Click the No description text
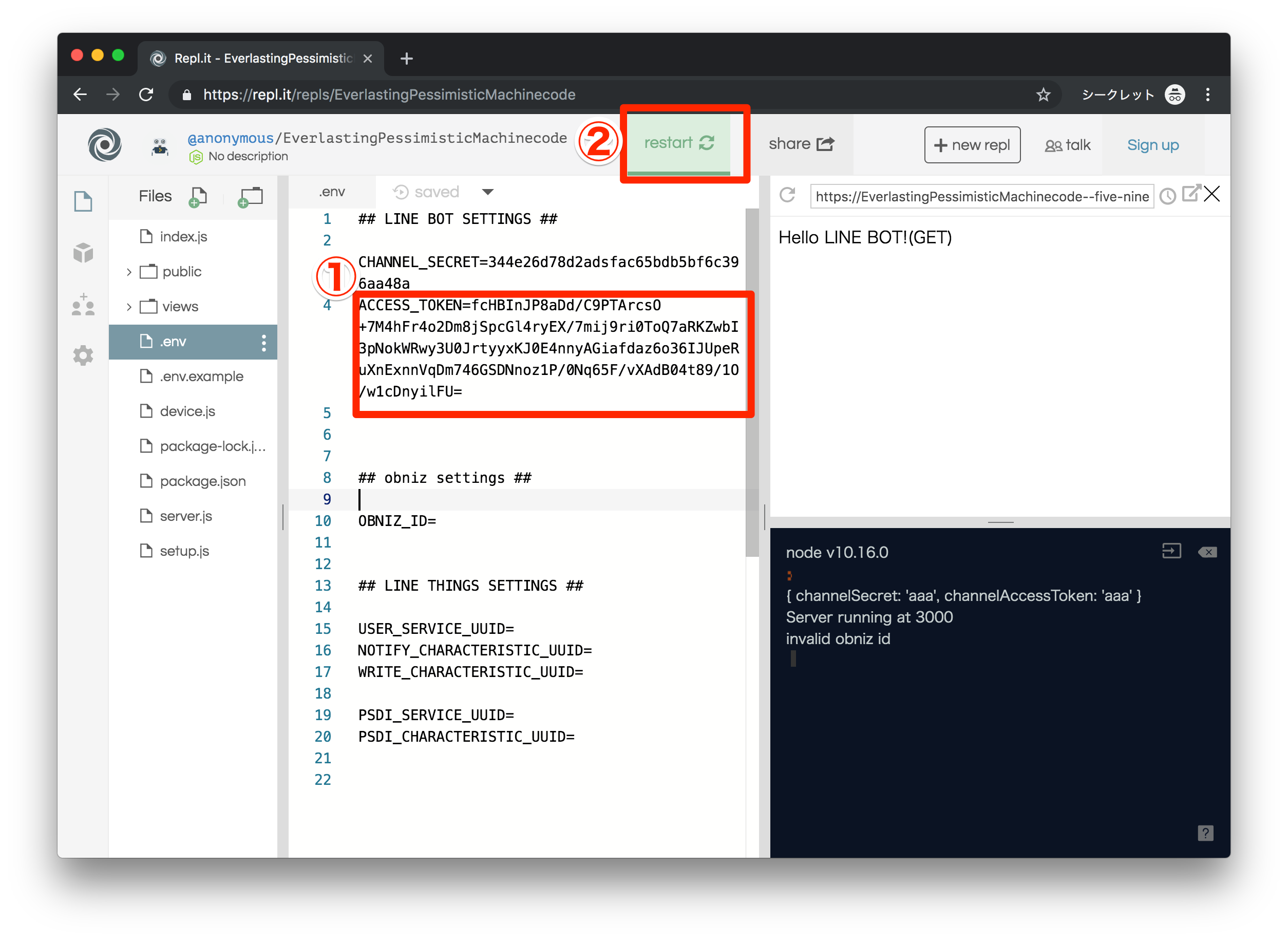1288x940 pixels. tap(248, 157)
